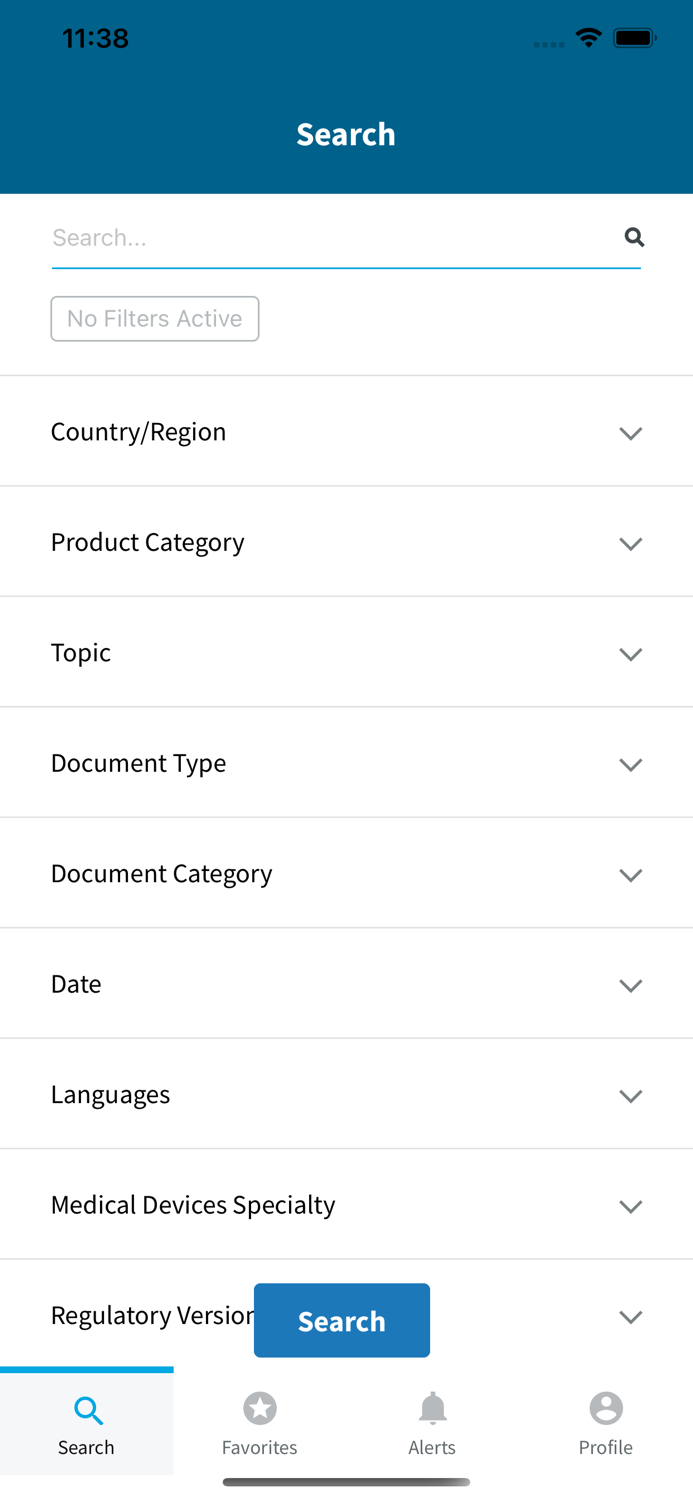This screenshot has width=693, height=1500.
Task: Tap the No Filters Active chip
Action: (x=155, y=318)
